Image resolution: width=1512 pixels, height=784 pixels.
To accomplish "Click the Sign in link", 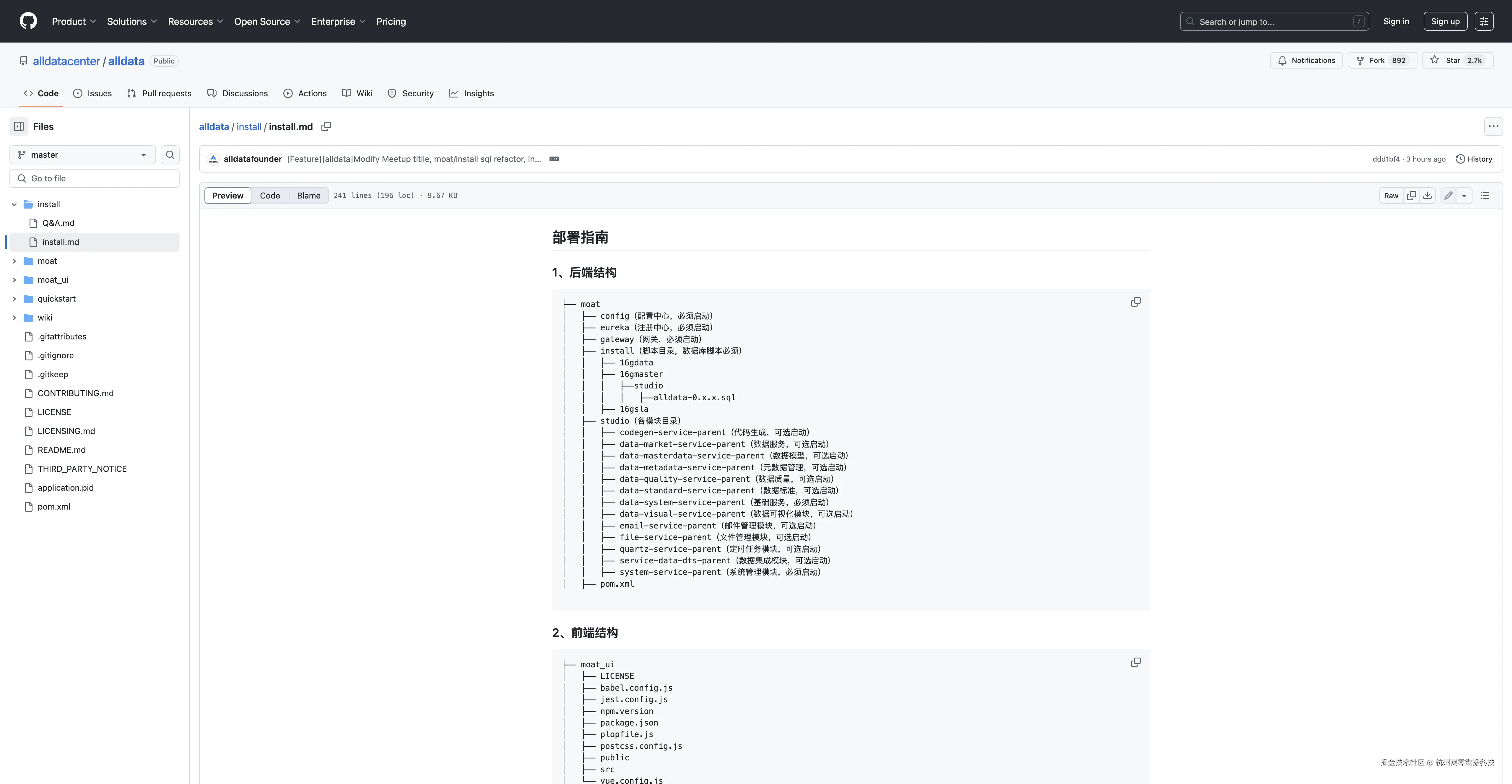I will (1396, 21).
